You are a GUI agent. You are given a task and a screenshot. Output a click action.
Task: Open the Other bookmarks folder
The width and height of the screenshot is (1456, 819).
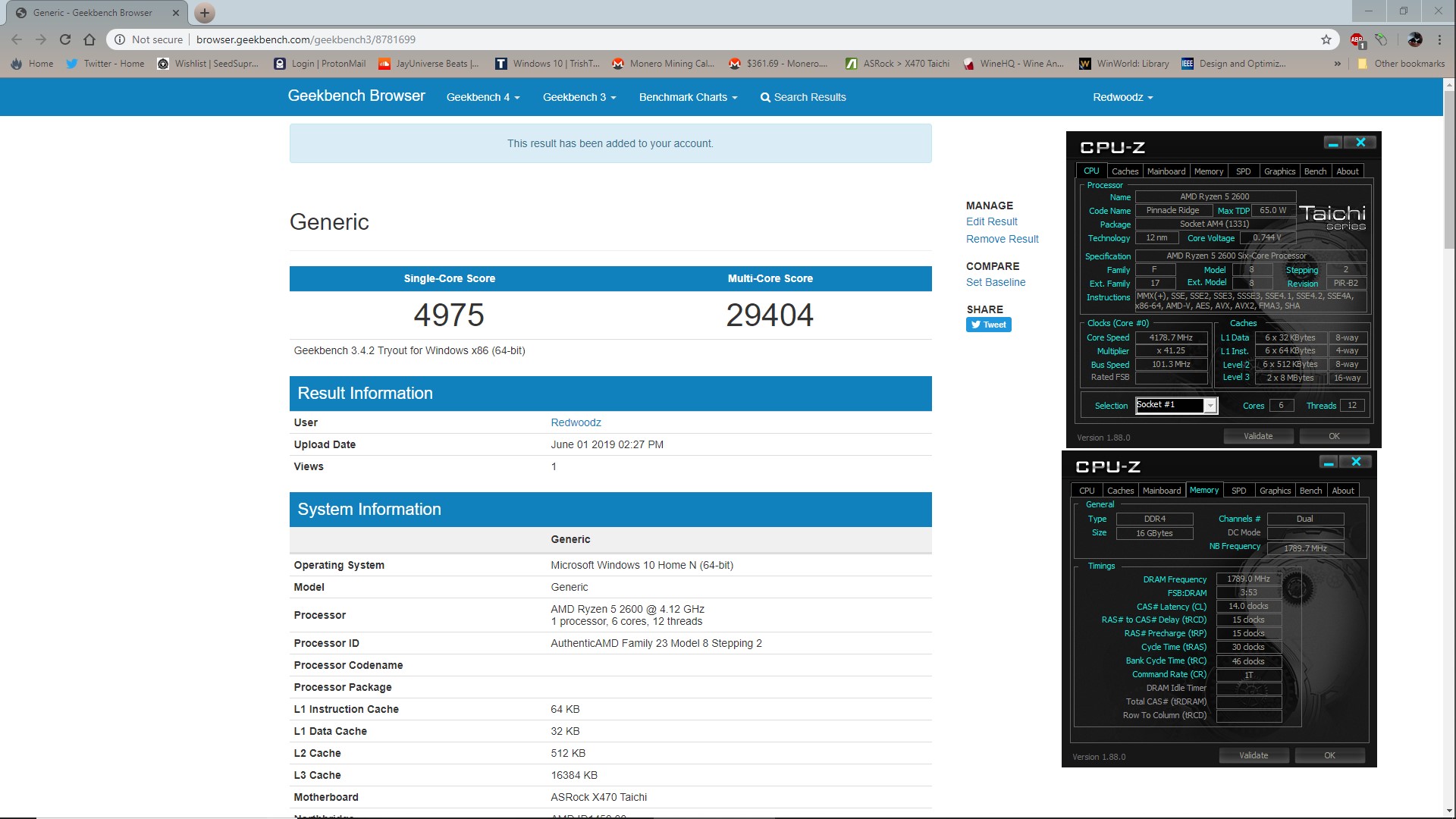pyautogui.click(x=1401, y=64)
